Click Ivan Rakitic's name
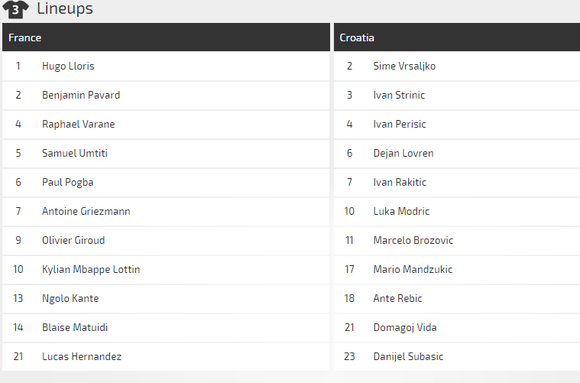This screenshot has width=580, height=383. click(x=399, y=182)
